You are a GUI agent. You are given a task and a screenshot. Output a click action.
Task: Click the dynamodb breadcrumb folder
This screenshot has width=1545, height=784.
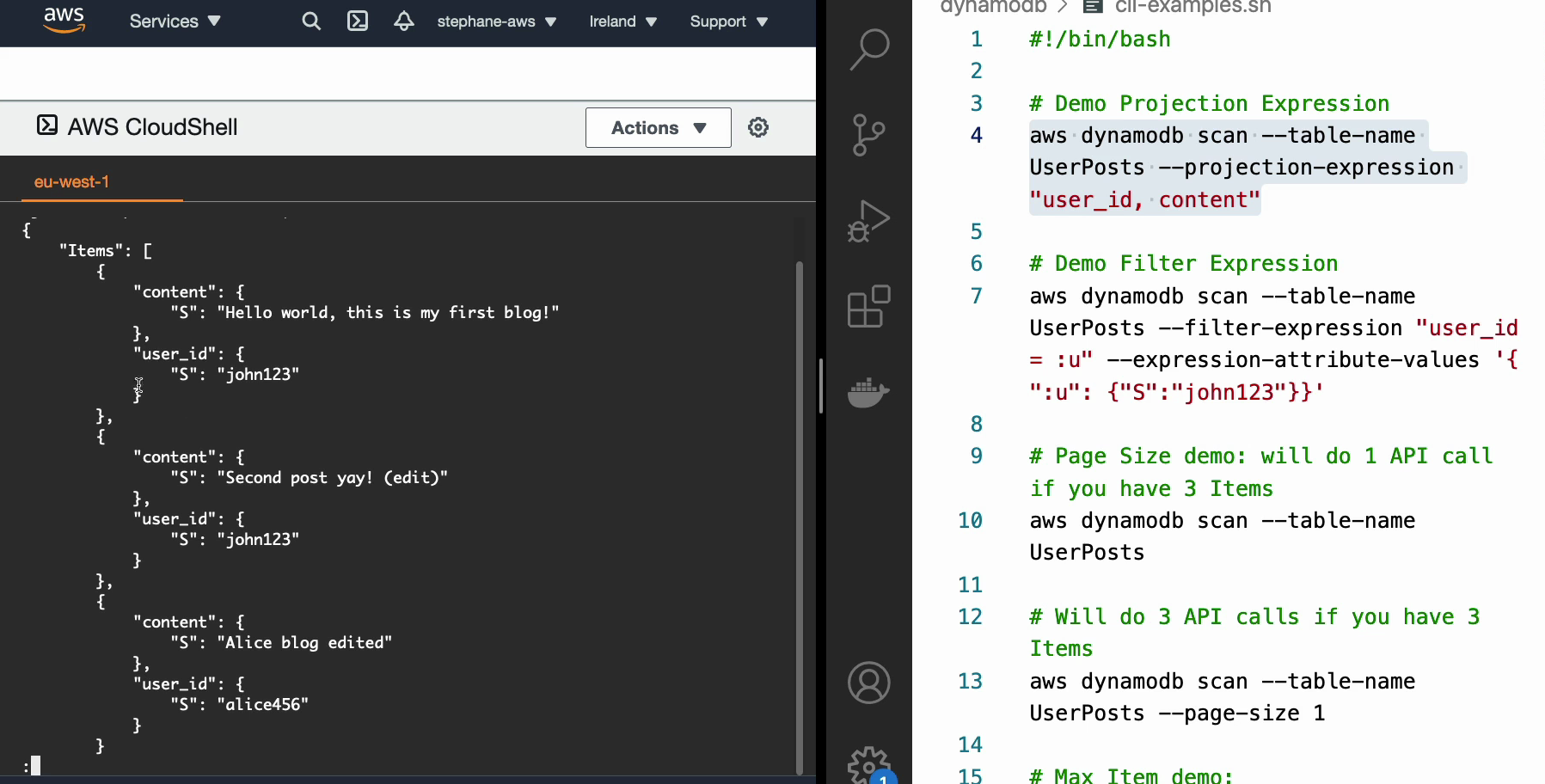pos(993,7)
